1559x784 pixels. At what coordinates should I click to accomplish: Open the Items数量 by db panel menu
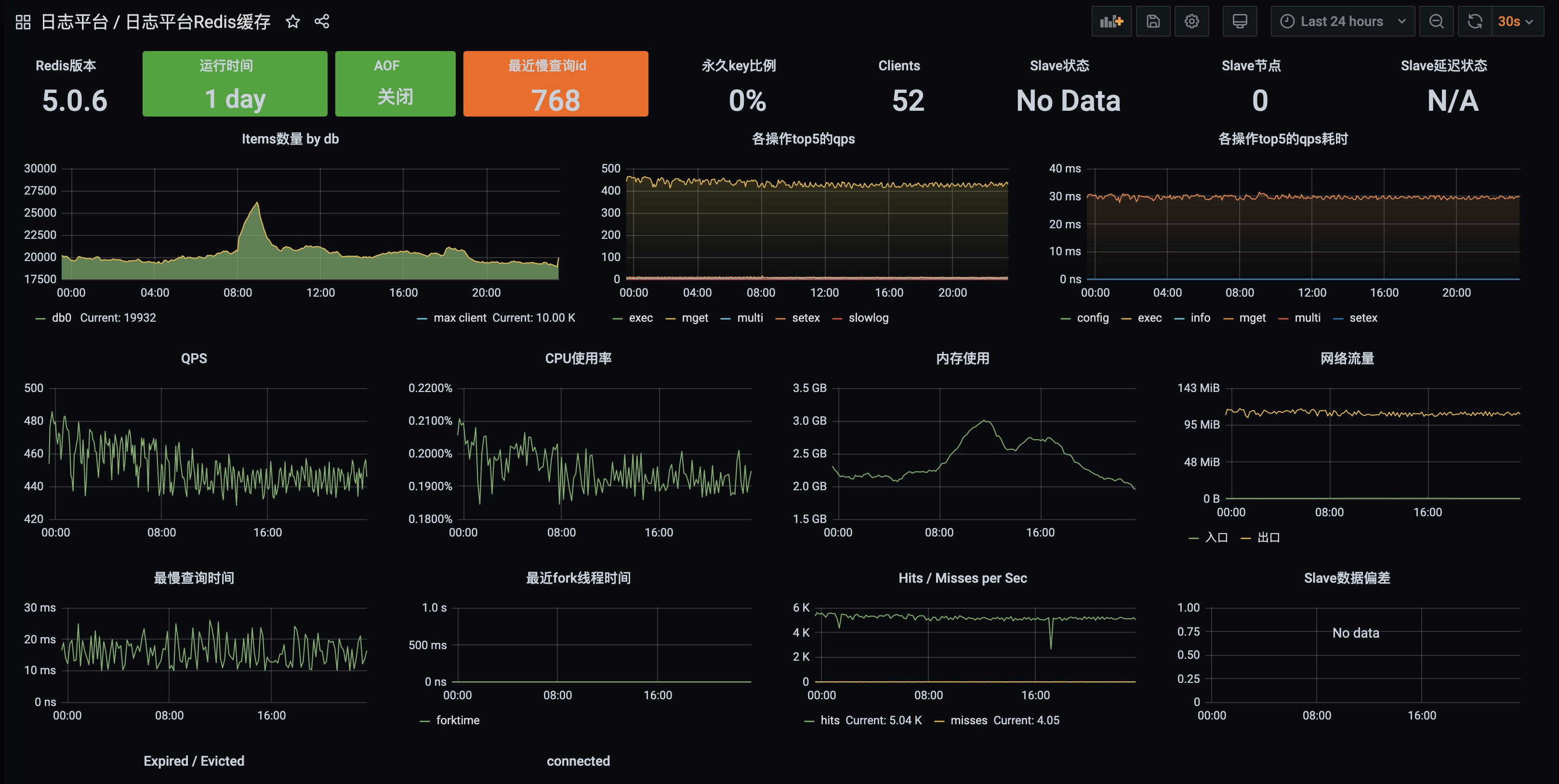coord(290,139)
